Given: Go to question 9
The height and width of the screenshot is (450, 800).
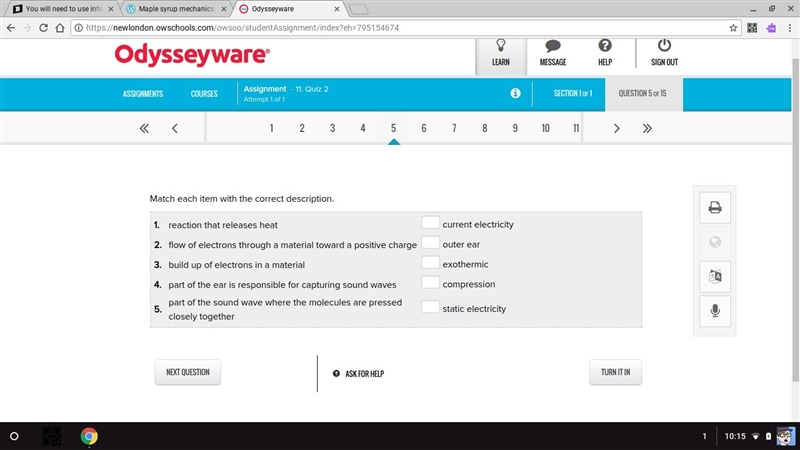Looking at the screenshot, I should pyautogui.click(x=515, y=128).
